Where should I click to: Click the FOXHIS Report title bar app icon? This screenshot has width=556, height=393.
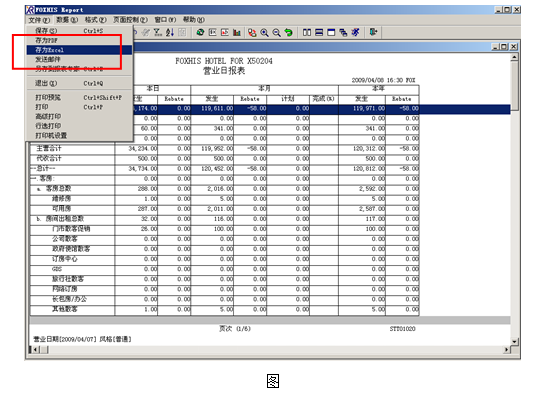(x=30, y=10)
